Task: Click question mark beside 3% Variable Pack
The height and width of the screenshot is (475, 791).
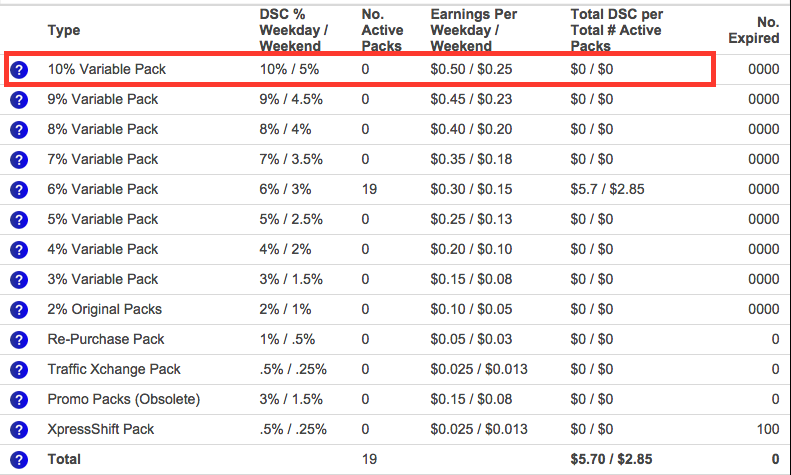Action: click(x=18, y=280)
